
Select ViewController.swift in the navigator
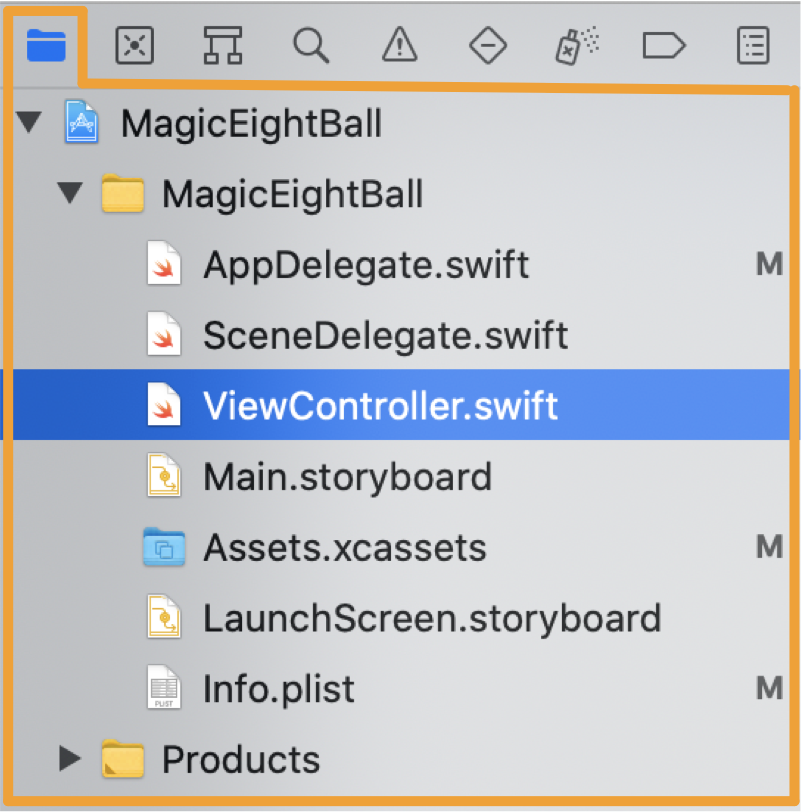tap(401, 405)
